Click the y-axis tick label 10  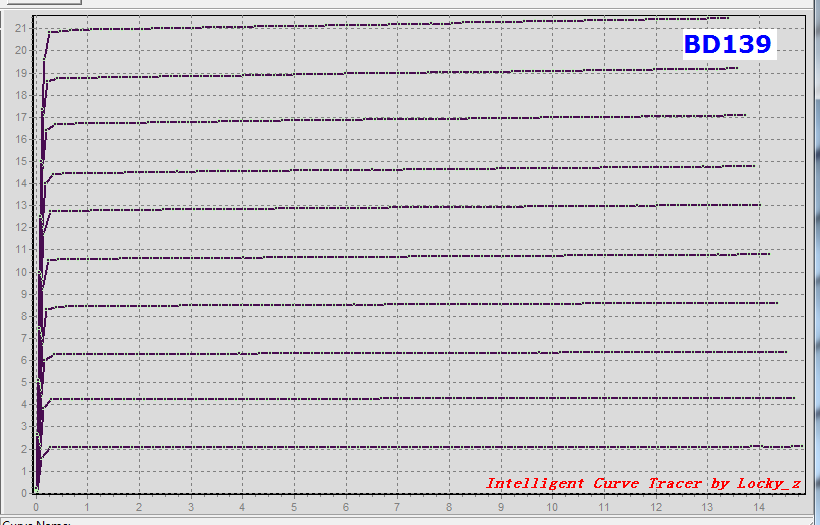(20, 272)
